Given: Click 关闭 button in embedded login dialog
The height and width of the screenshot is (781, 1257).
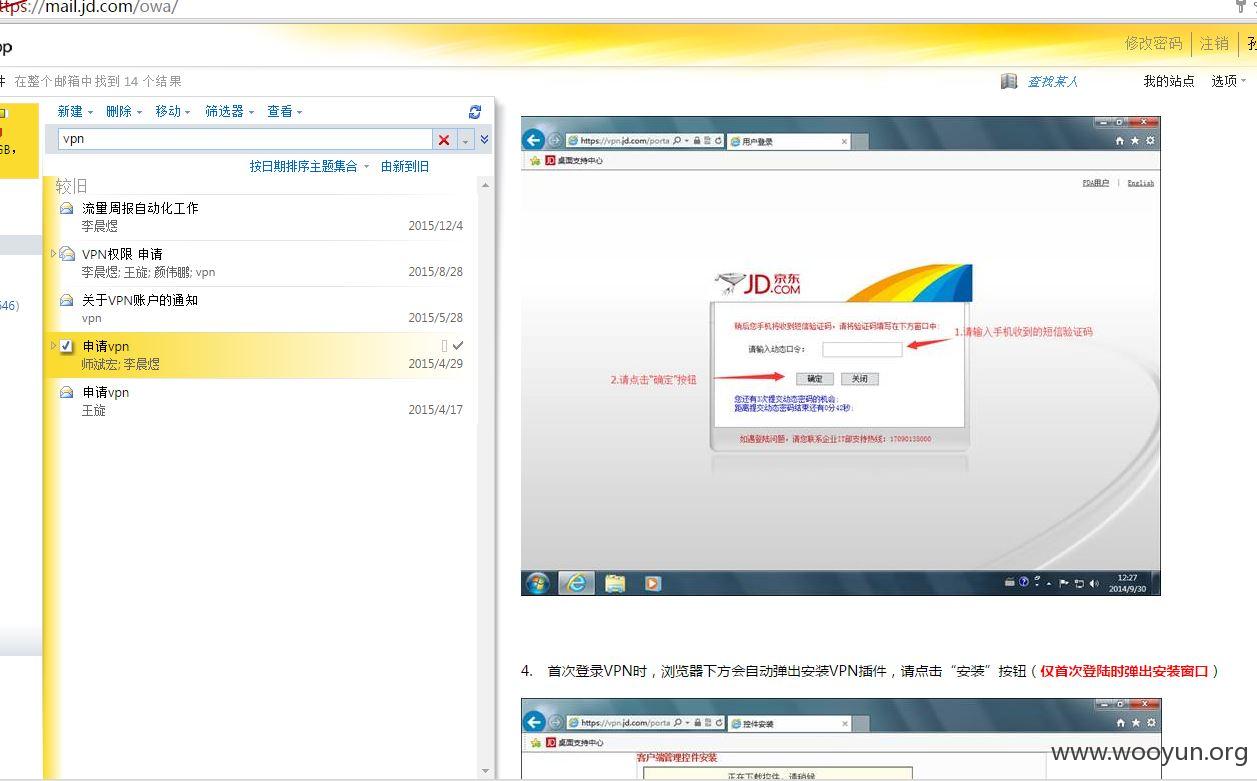Looking at the screenshot, I should 860,379.
